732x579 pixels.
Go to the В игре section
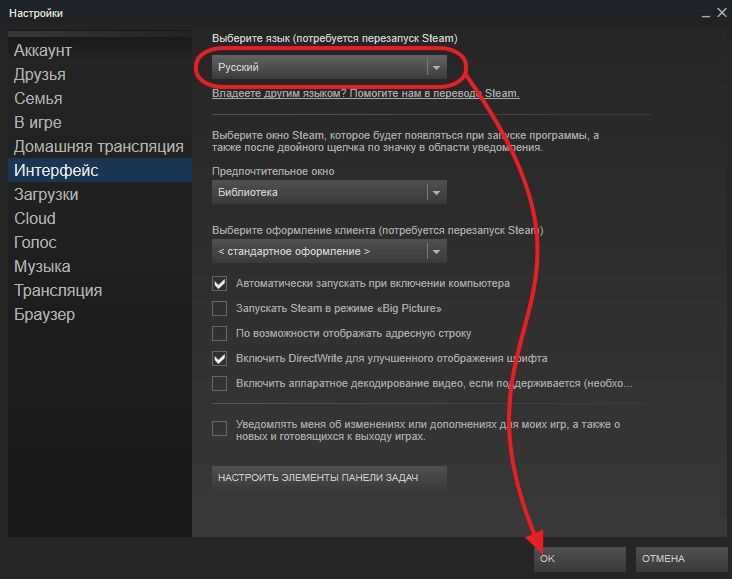(x=99, y=122)
